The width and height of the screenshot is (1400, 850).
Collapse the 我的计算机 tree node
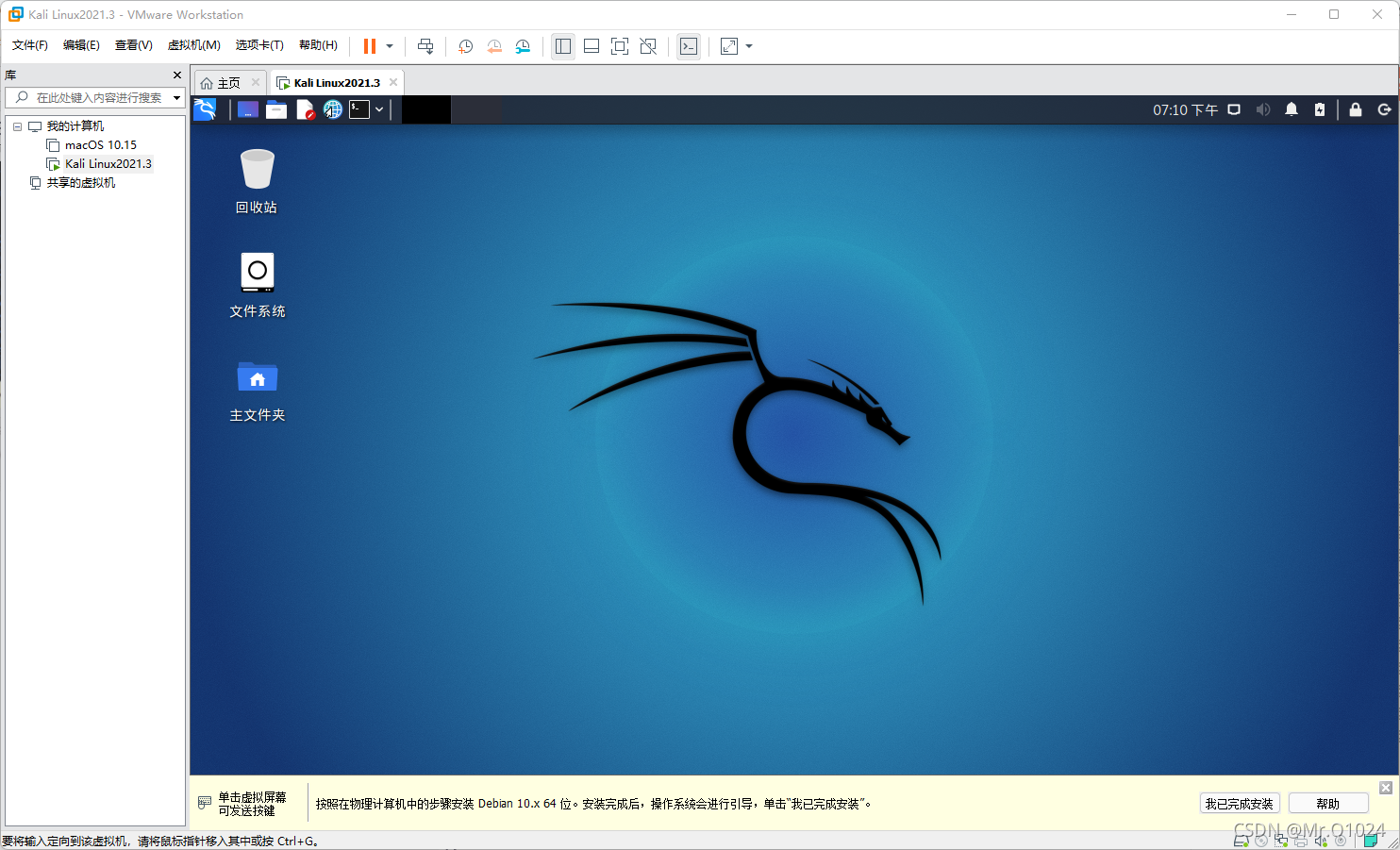(17, 126)
